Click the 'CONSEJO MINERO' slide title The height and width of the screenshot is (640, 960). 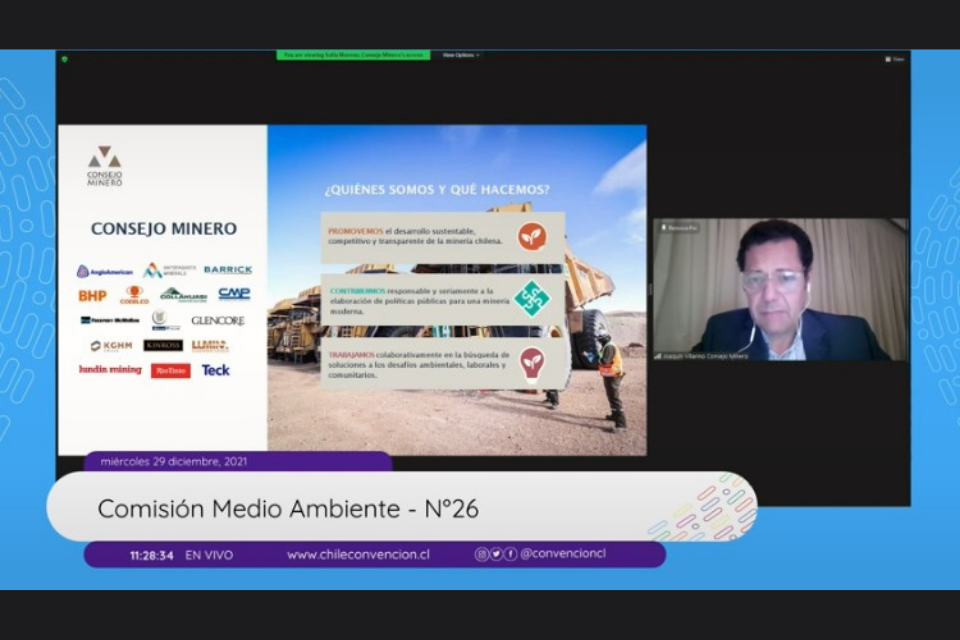click(x=163, y=228)
